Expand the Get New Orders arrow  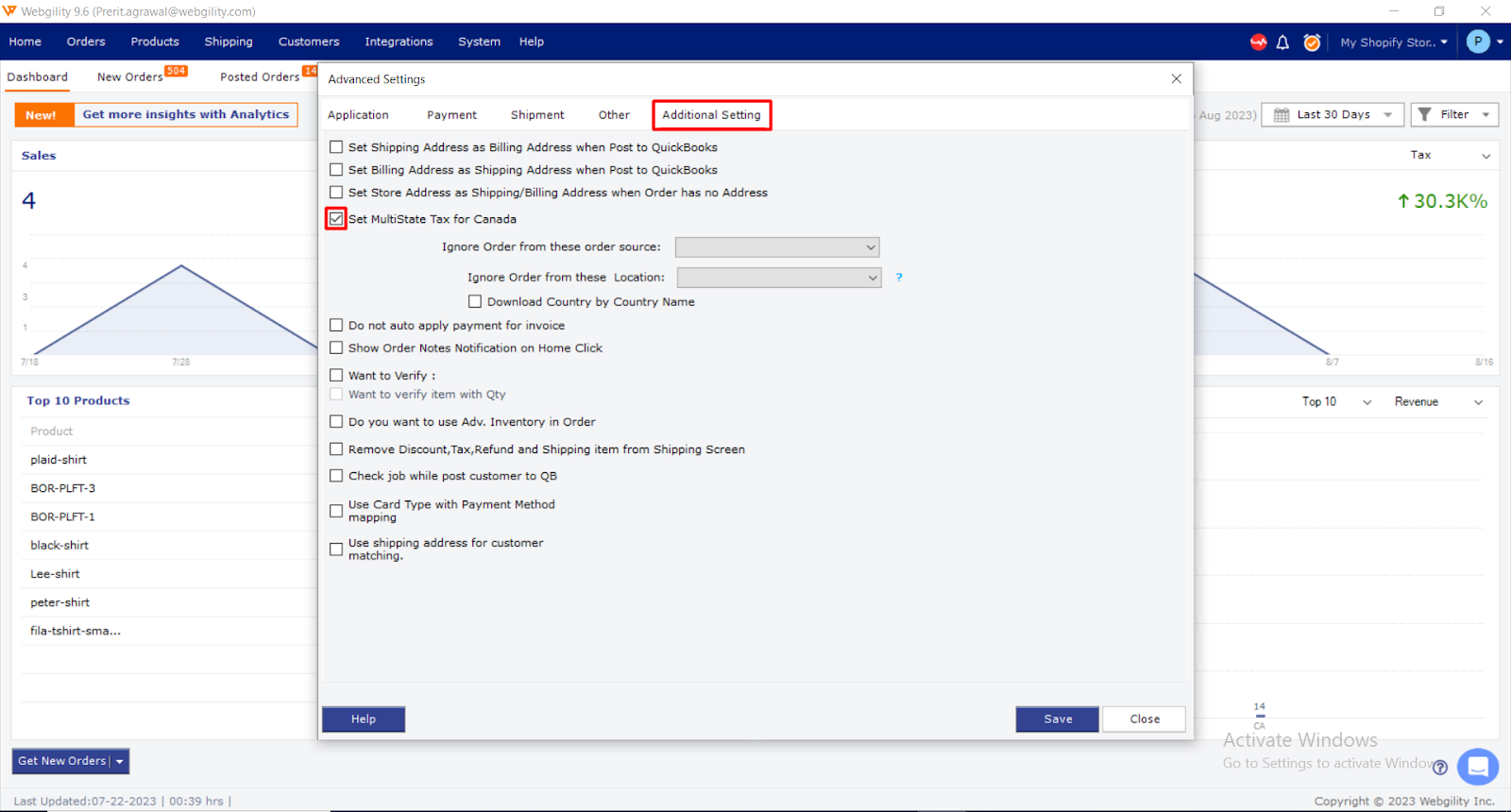coord(119,761)
